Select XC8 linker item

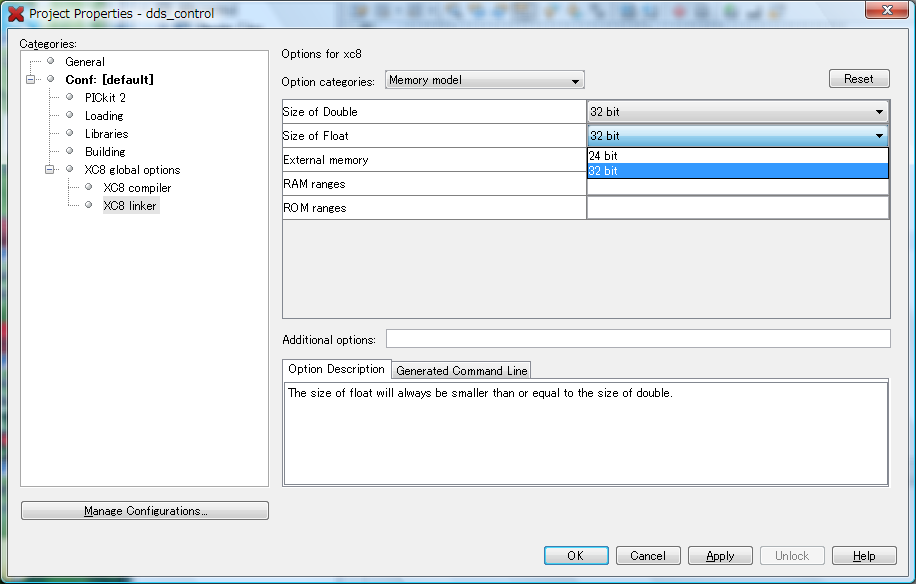130,206
